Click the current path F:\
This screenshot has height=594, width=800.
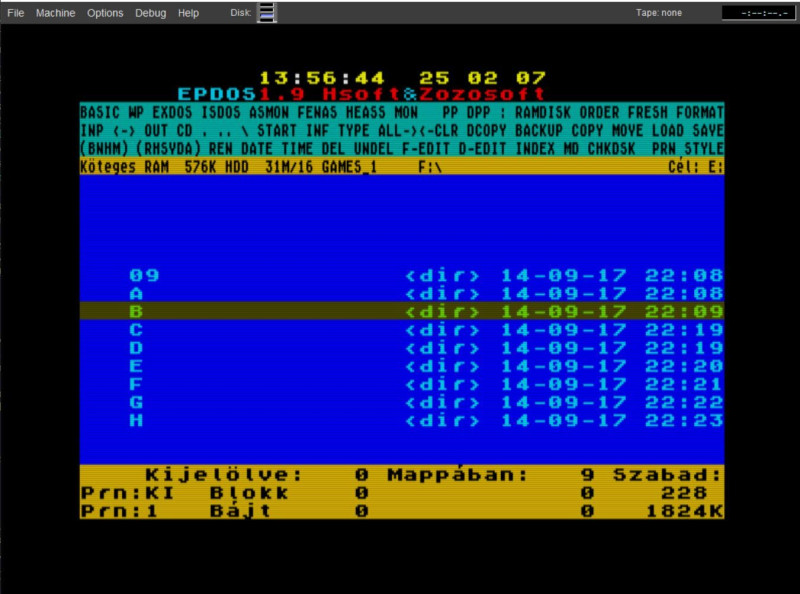click(430, 167)
